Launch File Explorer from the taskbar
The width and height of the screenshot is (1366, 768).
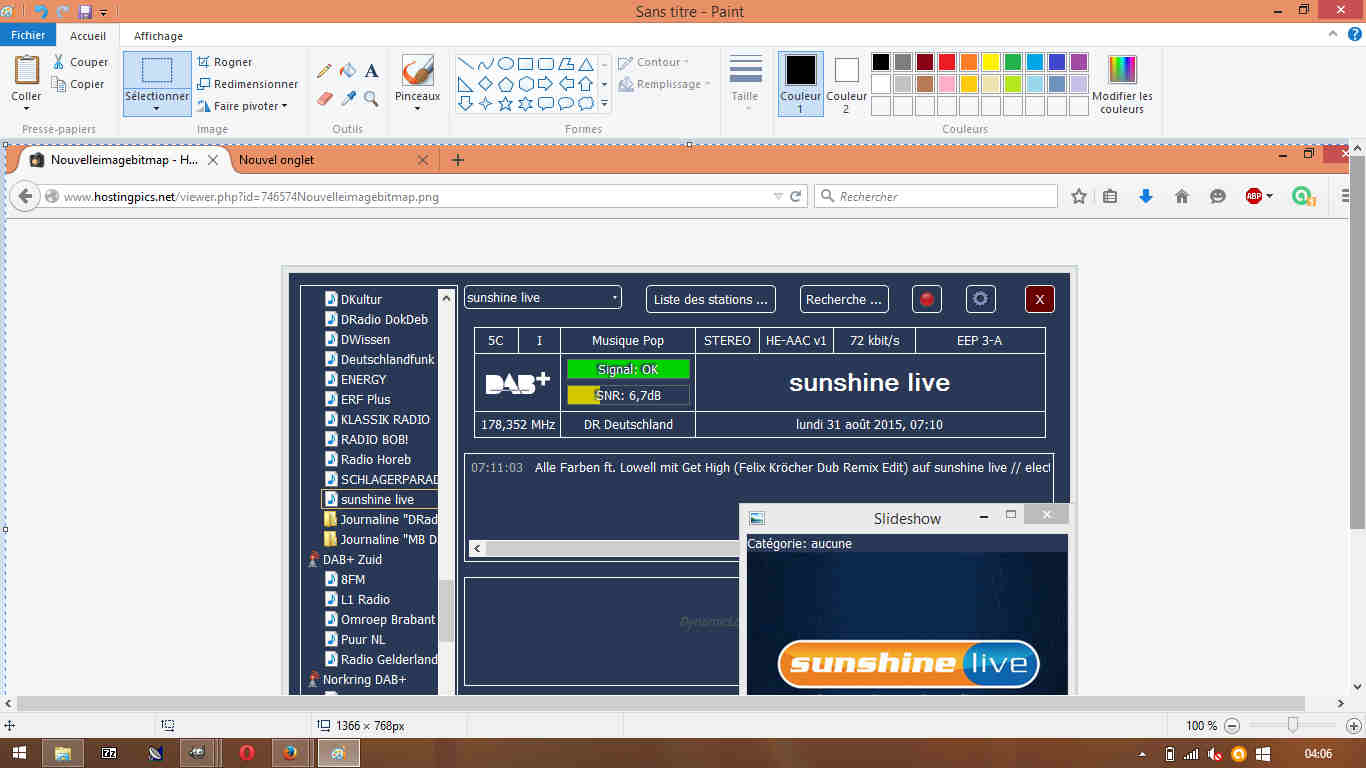(x=62, y=753)
